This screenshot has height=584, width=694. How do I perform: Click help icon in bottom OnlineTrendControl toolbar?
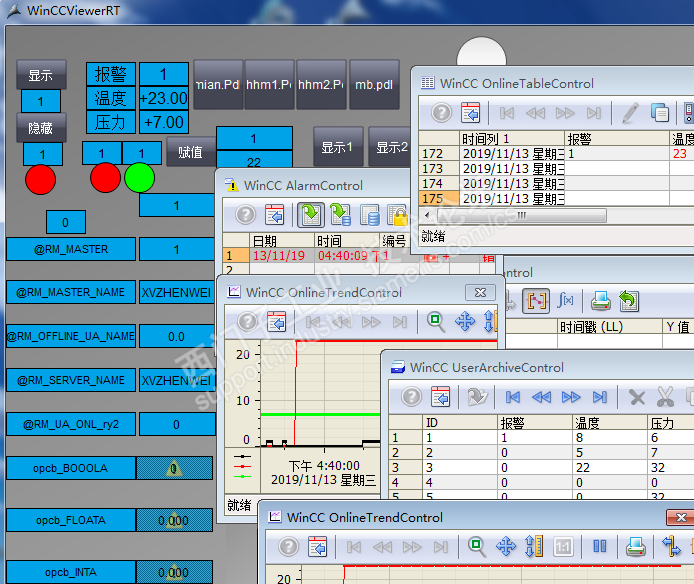[289, 547]
